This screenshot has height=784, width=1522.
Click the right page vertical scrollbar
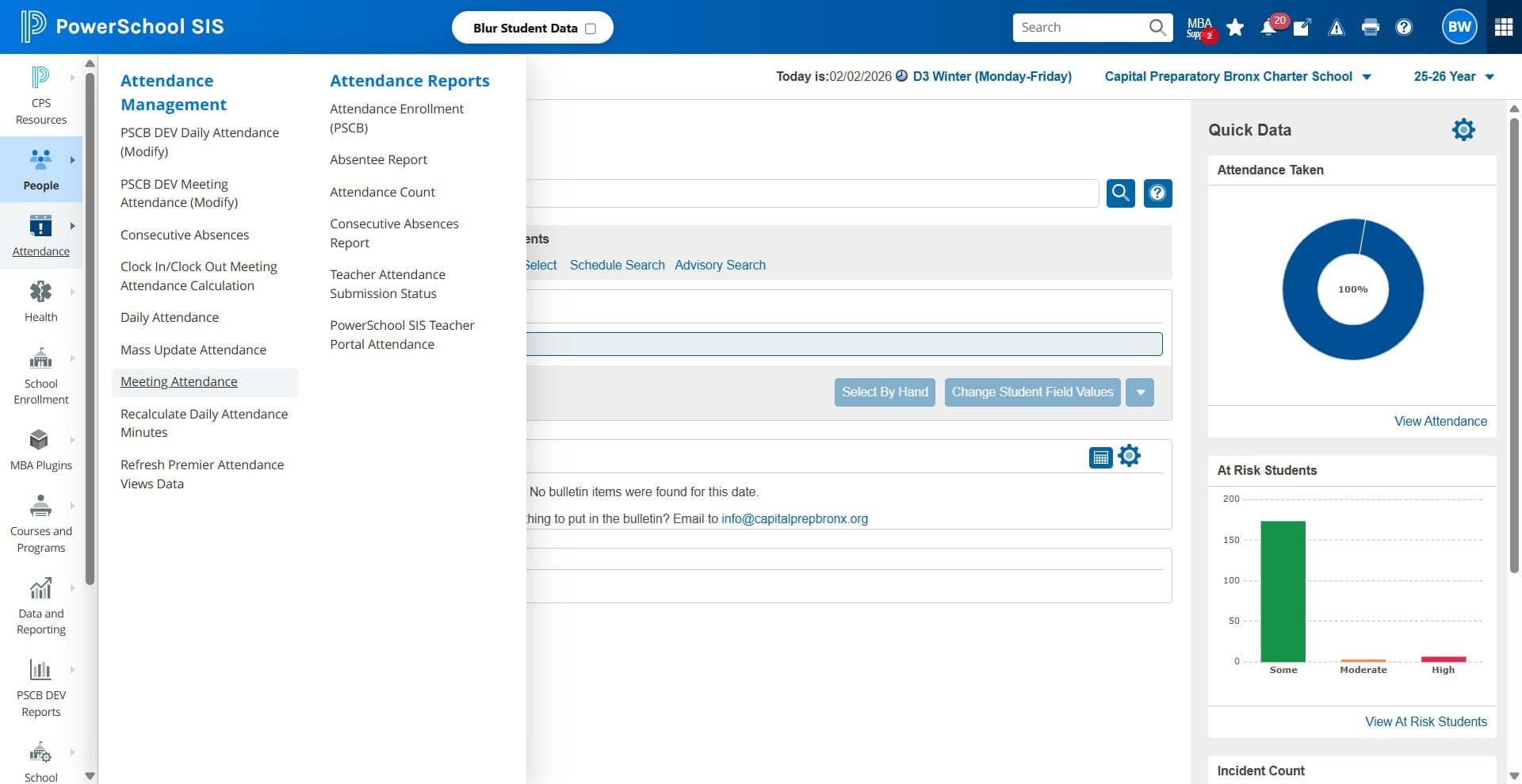coord(1514,345)
